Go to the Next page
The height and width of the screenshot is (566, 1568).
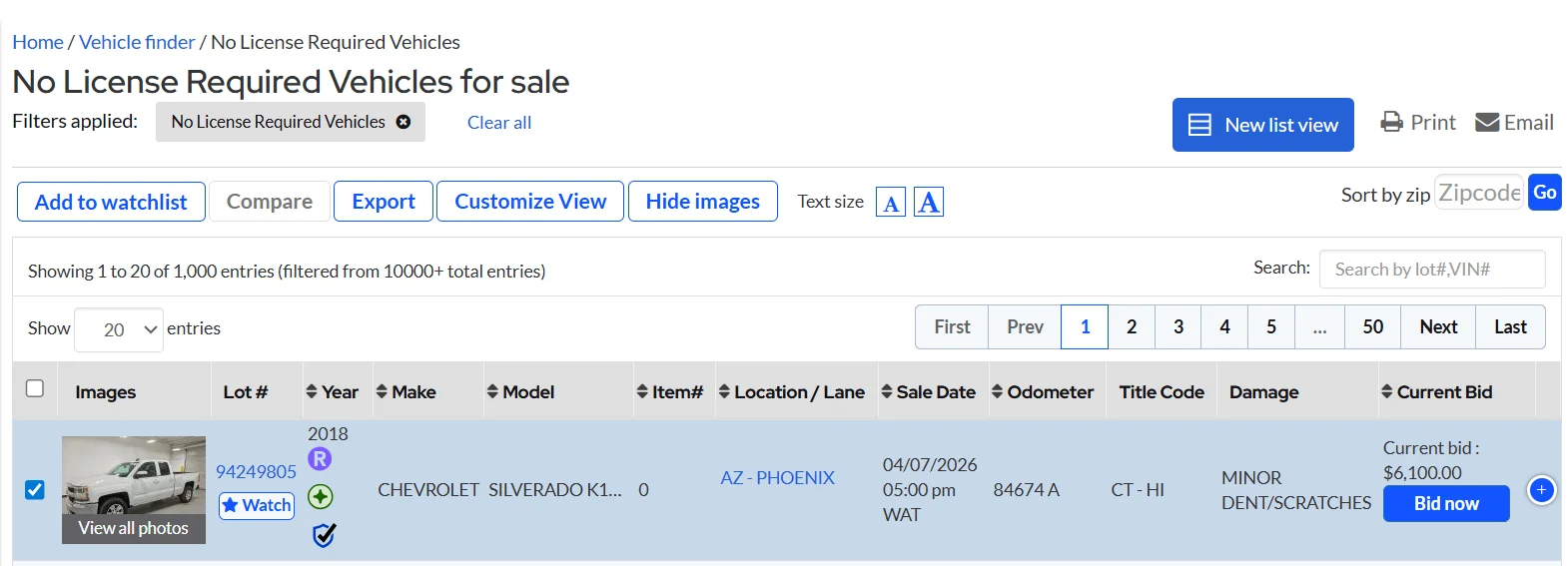point(1438,326)
